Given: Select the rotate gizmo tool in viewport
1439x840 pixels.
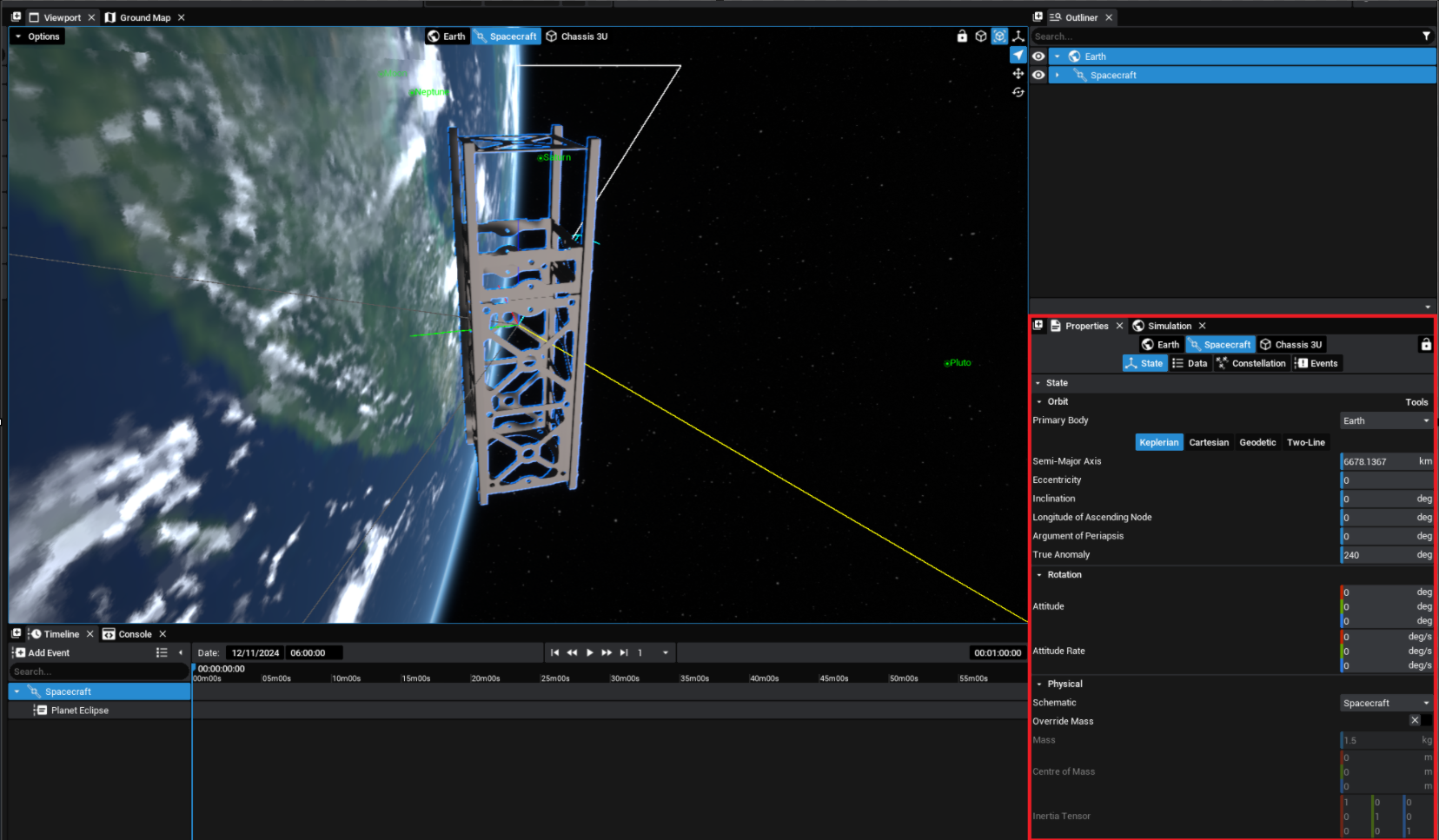Looking at the screenshot, I should pyautogui.click(x=1018, y=92).
